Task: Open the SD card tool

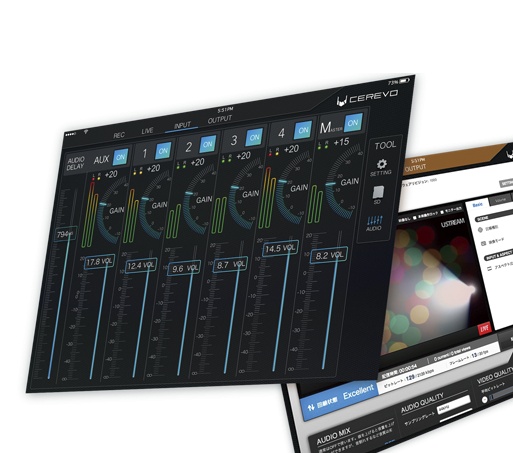Action: (378, 192)
